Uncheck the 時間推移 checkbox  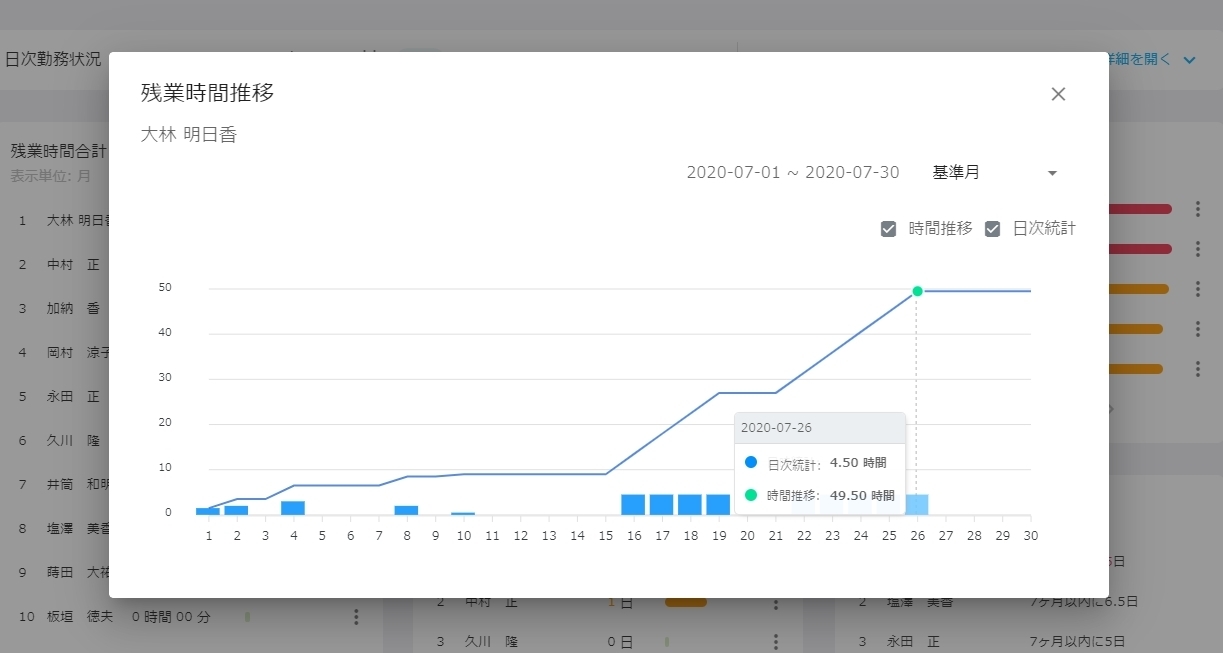pos(888,229)
